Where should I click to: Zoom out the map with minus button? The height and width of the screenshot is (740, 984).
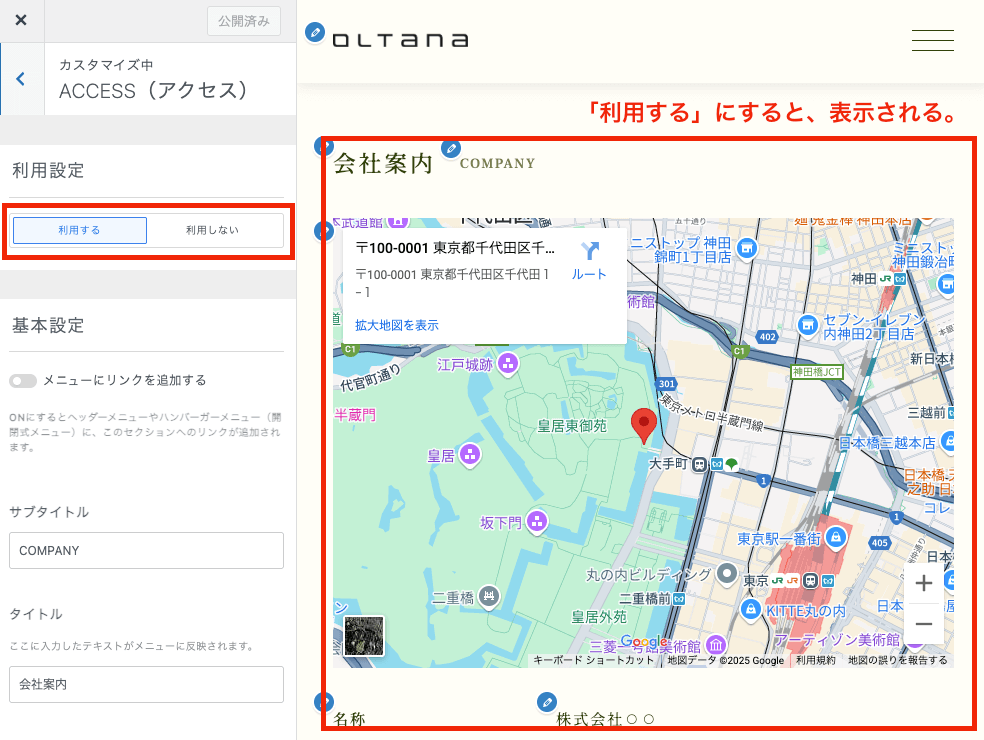point(924,624)
